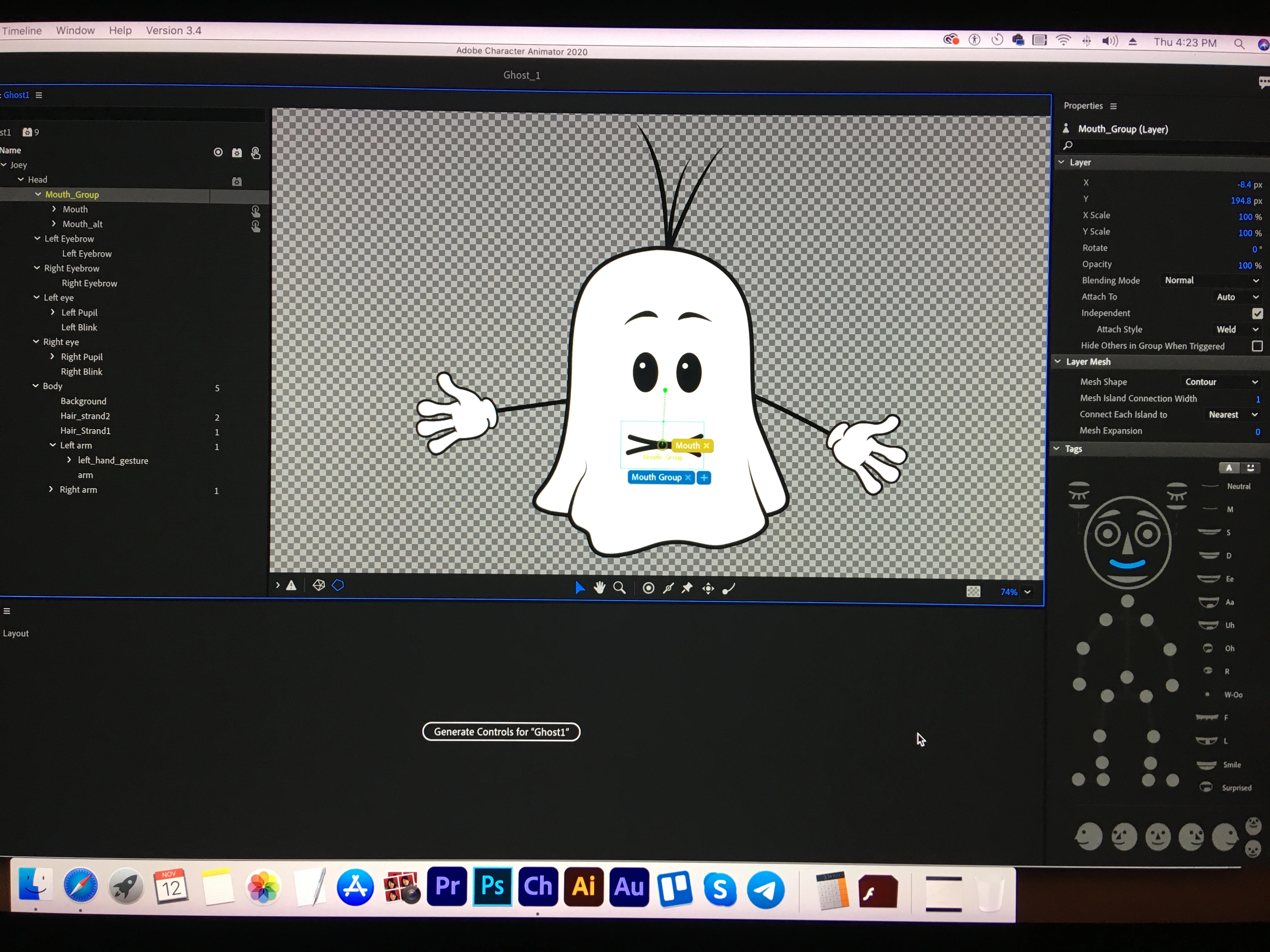Select the Zoom magnifier tool
Viewport: 1270px width, 952px height.
620,588
